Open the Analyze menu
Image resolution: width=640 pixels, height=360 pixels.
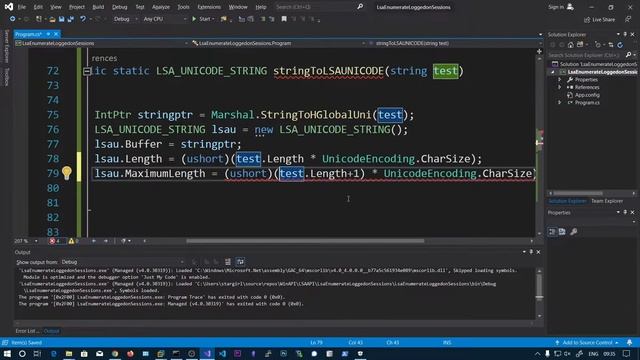click(x=160, y=7)
